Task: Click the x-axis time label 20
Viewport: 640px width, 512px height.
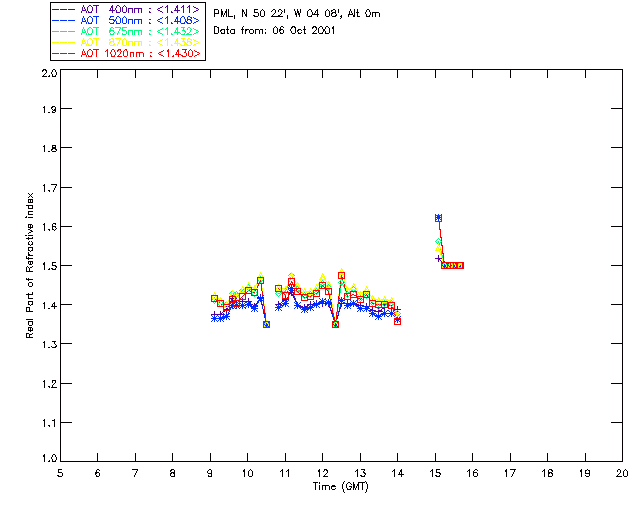Action: click(622, 473)
